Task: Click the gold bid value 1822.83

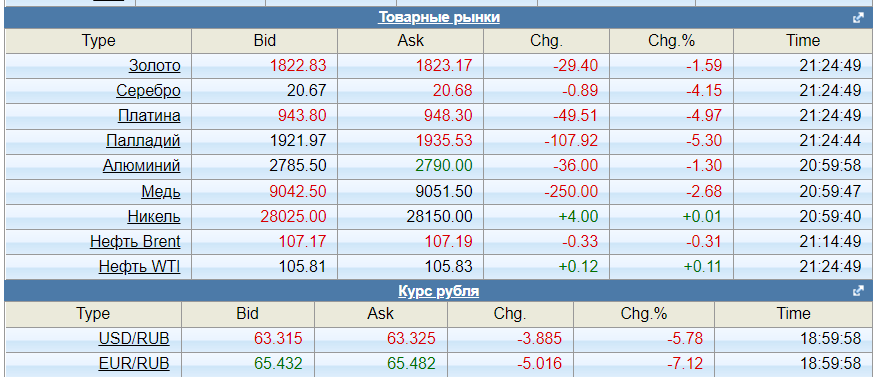Action: point(298,66)
